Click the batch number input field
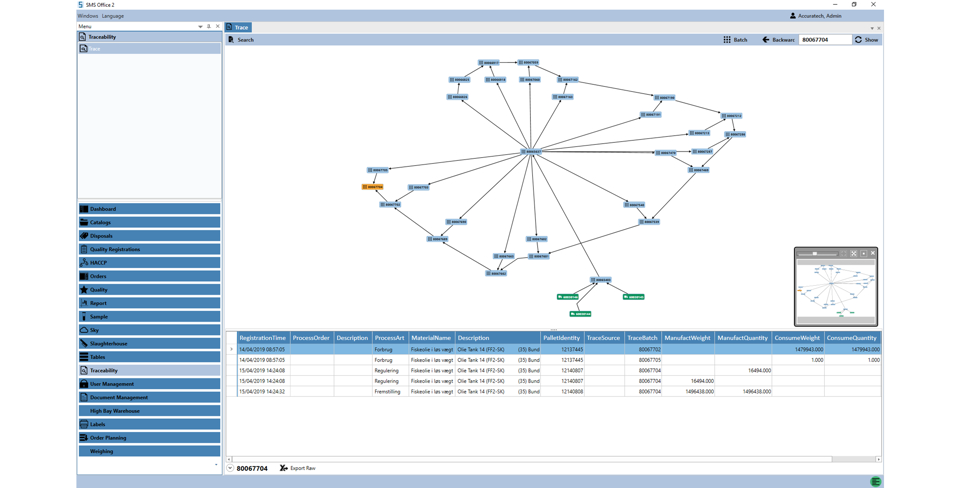The height and width of the screenshot is (488, 960). pos(824,40)
